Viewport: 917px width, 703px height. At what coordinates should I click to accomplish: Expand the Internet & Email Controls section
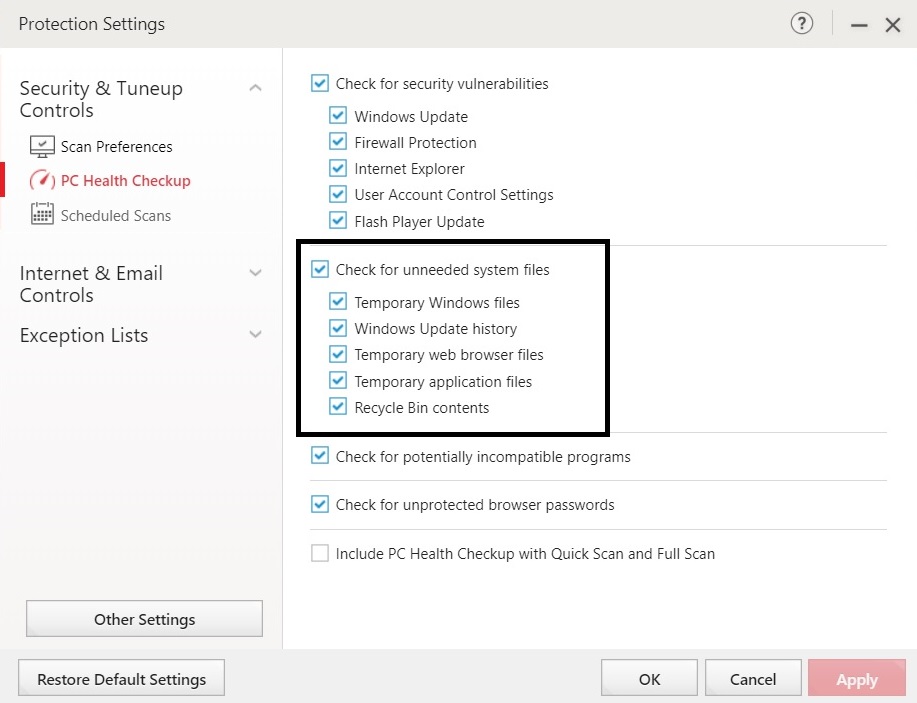tap(255, 273)
